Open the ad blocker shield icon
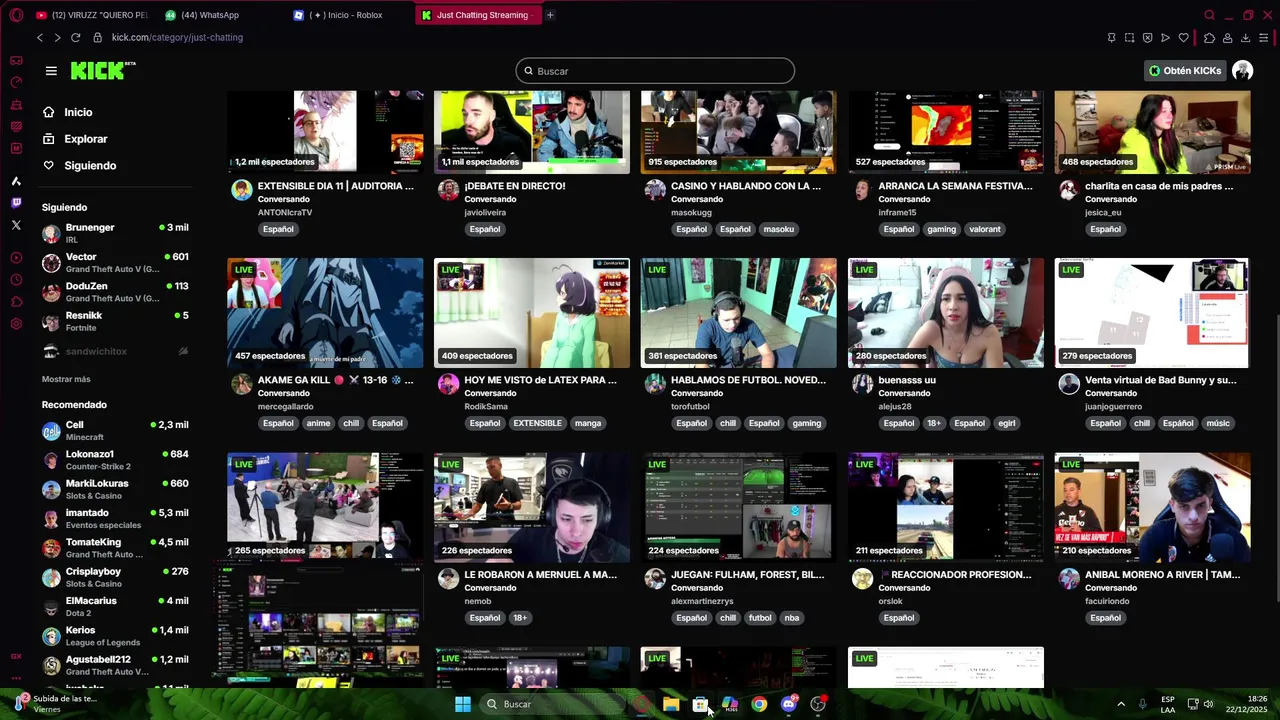Image resolution: width=1280 pixels, height=720 pixels. coord(1147,38)
